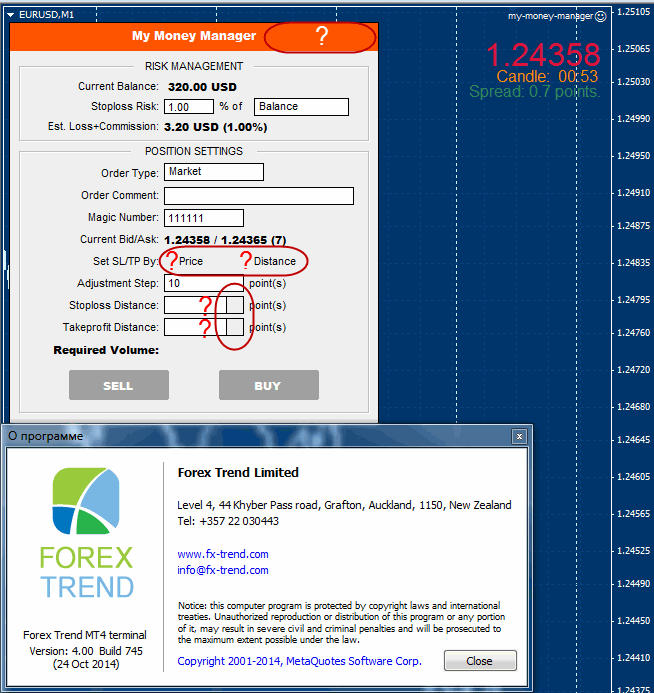Click the Tel: +357 22 030443 line
This screenshot has width=654, height=693.
[228, 521]
